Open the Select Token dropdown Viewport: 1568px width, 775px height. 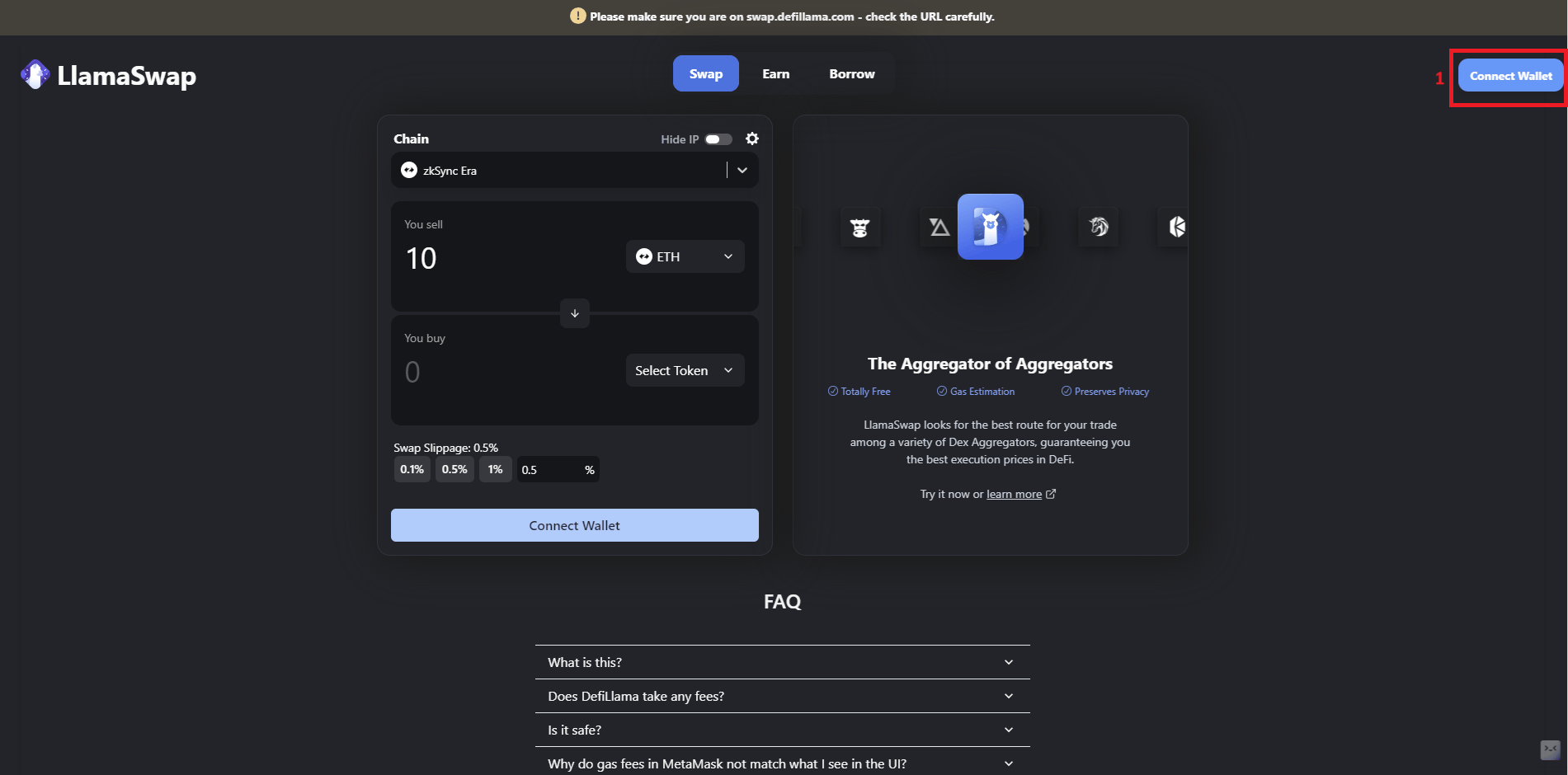click(x=685, y=371)
